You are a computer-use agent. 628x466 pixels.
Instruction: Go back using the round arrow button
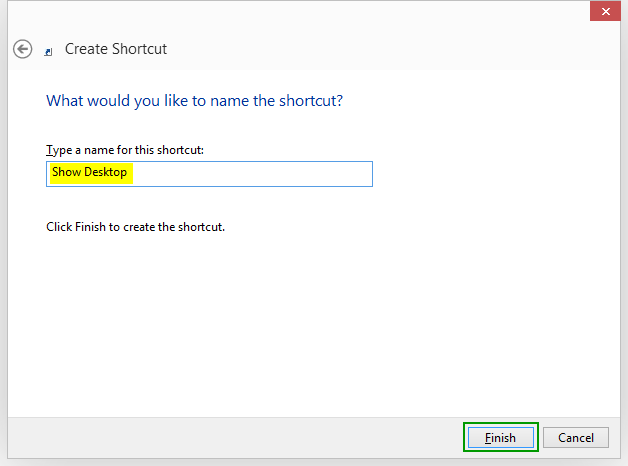(22, 49)
